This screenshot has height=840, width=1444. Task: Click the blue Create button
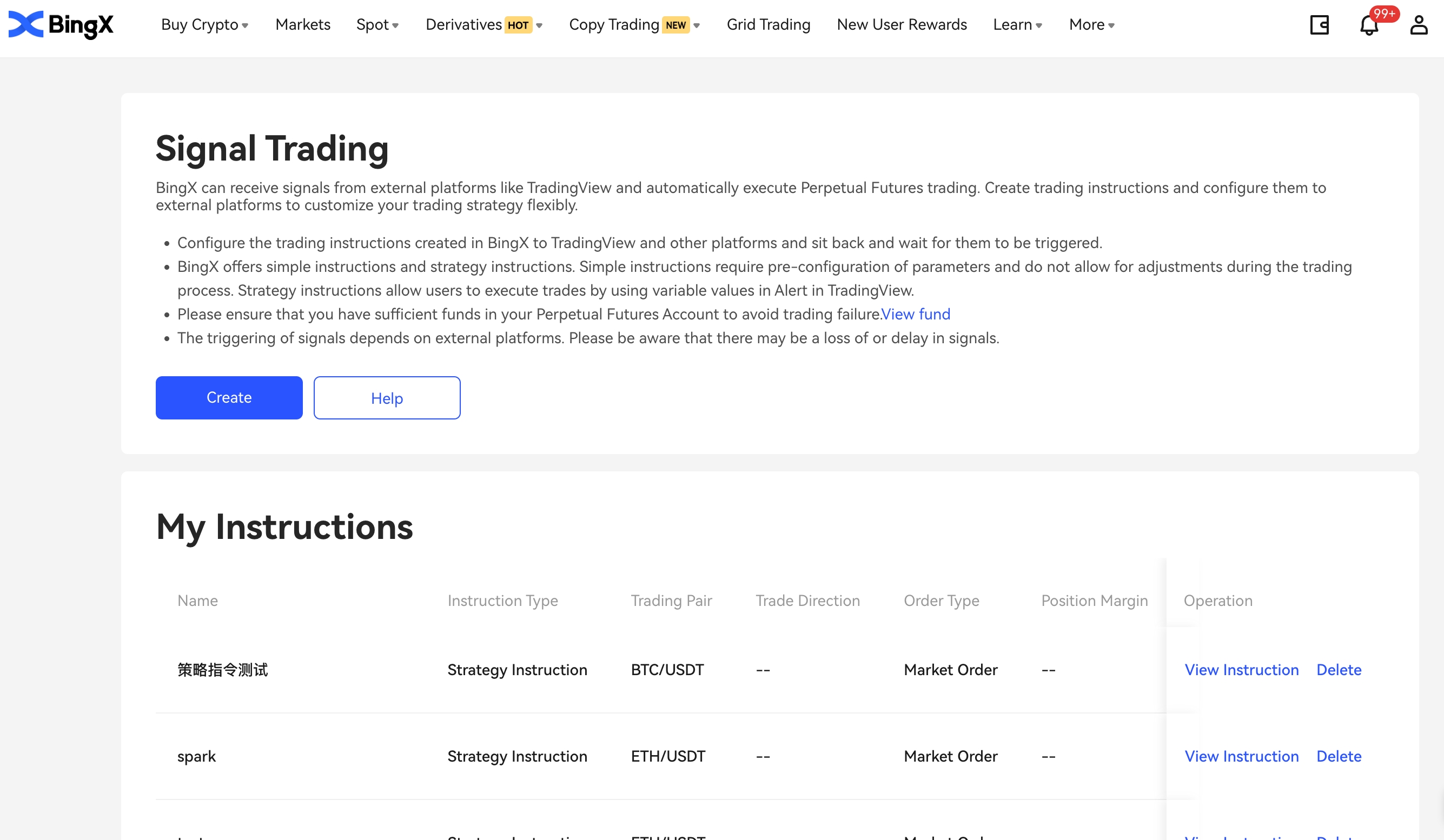point(229,397)
